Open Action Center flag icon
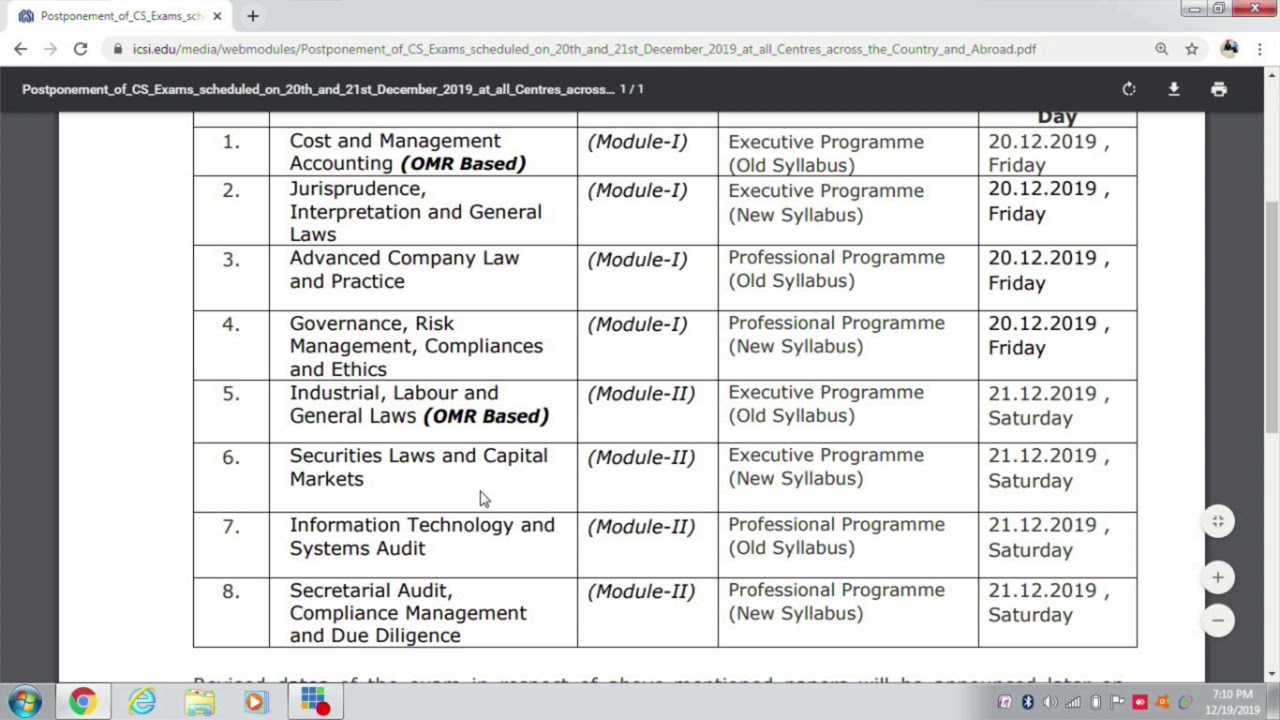Viewport: 1280px width, 720px height. [1117, 702]
